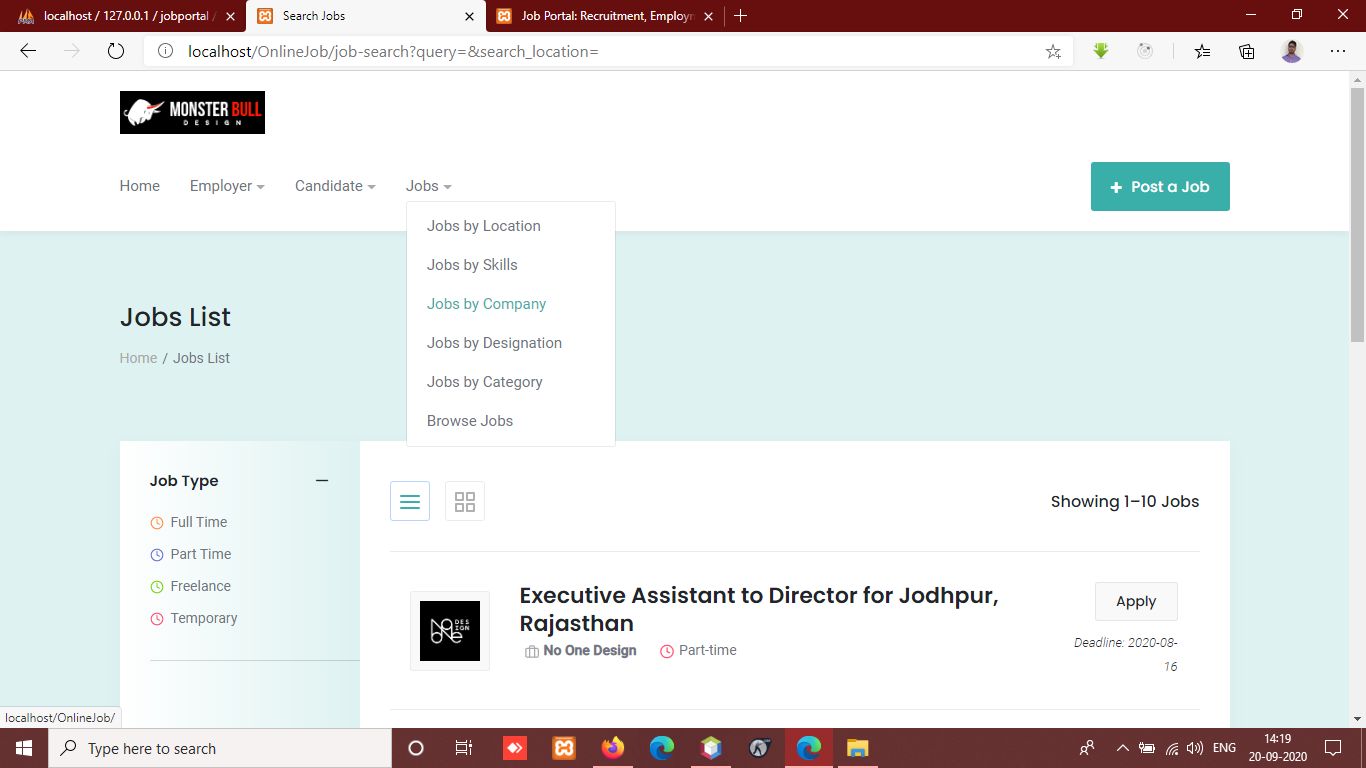Open XAMPP from the taskbar

point(564,748)
